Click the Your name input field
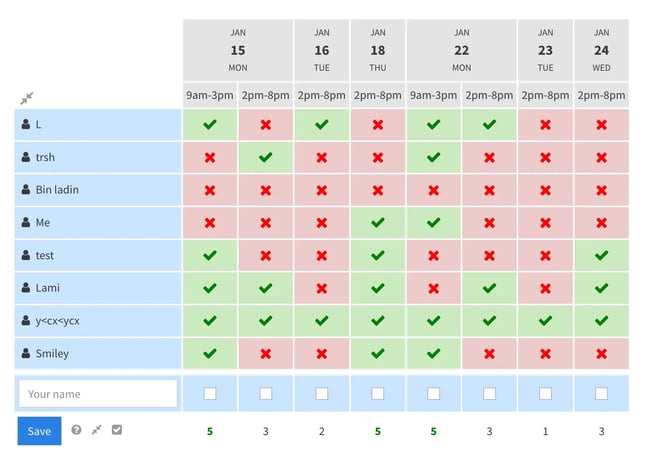Screen dimensions: 650x455 (98, 394)
